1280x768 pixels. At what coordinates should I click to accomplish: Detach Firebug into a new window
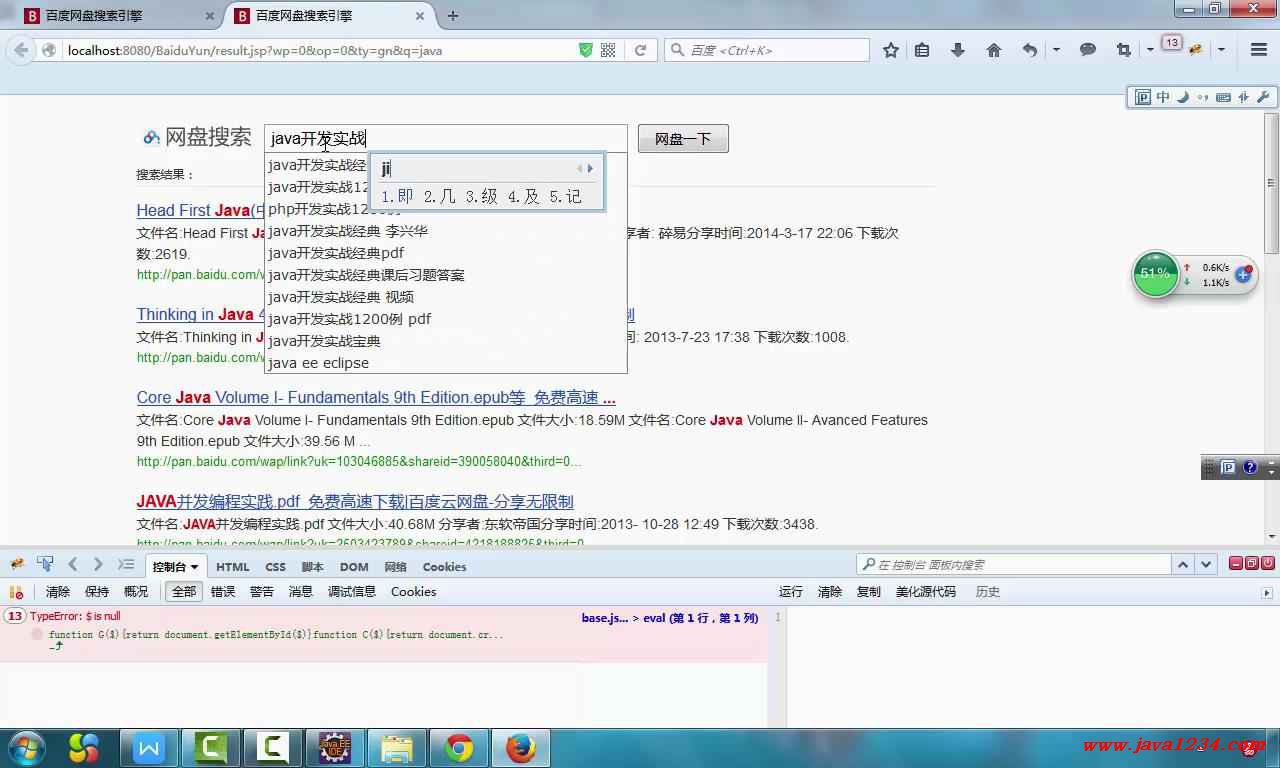click(x=1252, y=564)
